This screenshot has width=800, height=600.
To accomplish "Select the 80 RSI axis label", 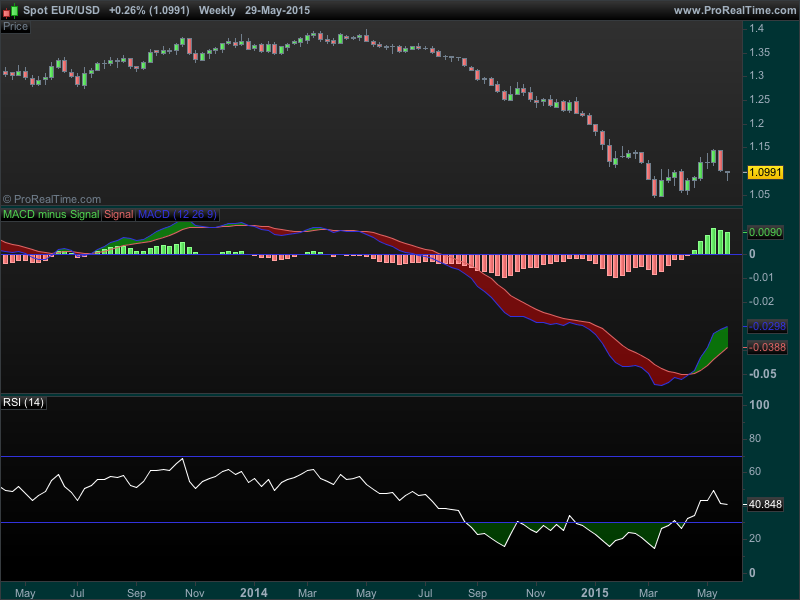I will (x=755, y=438).
